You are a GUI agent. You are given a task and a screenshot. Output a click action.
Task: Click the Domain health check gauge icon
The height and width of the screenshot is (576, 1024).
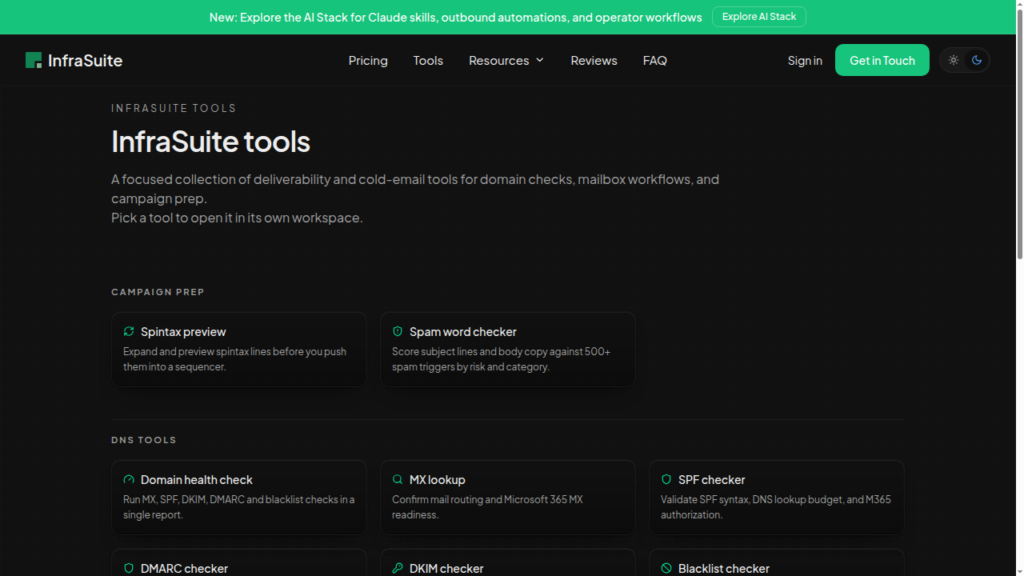tap(129, 479)
